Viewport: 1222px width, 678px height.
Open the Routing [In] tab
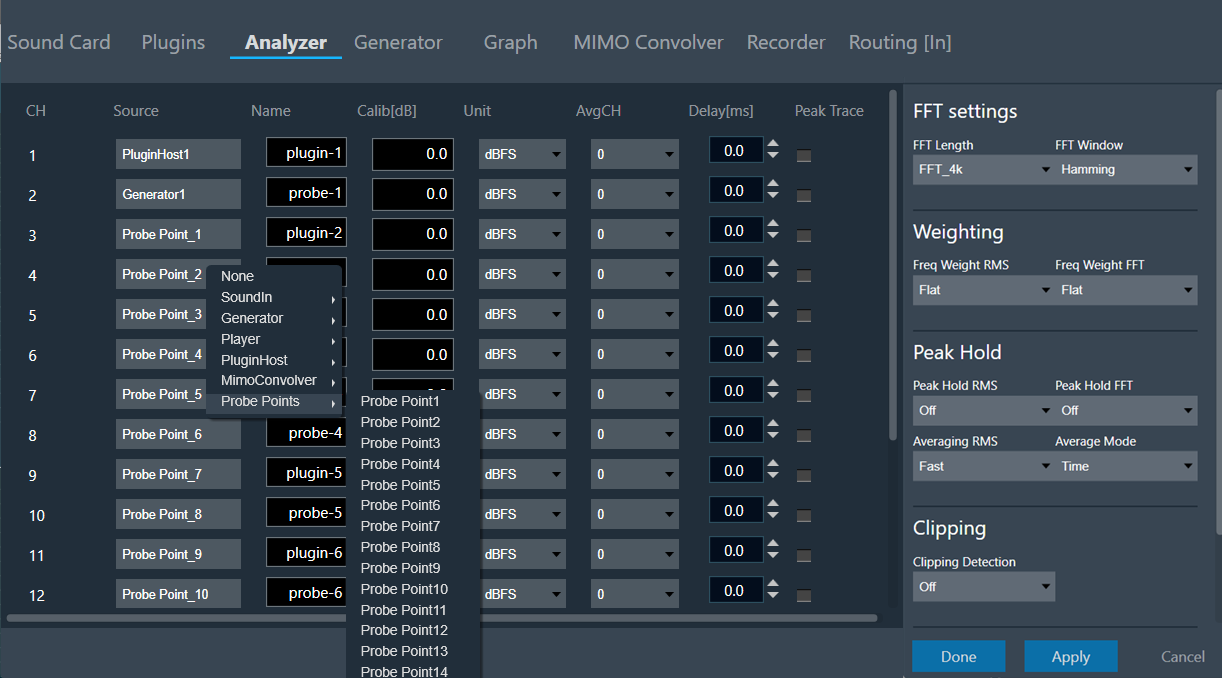[x=900, y=42]
